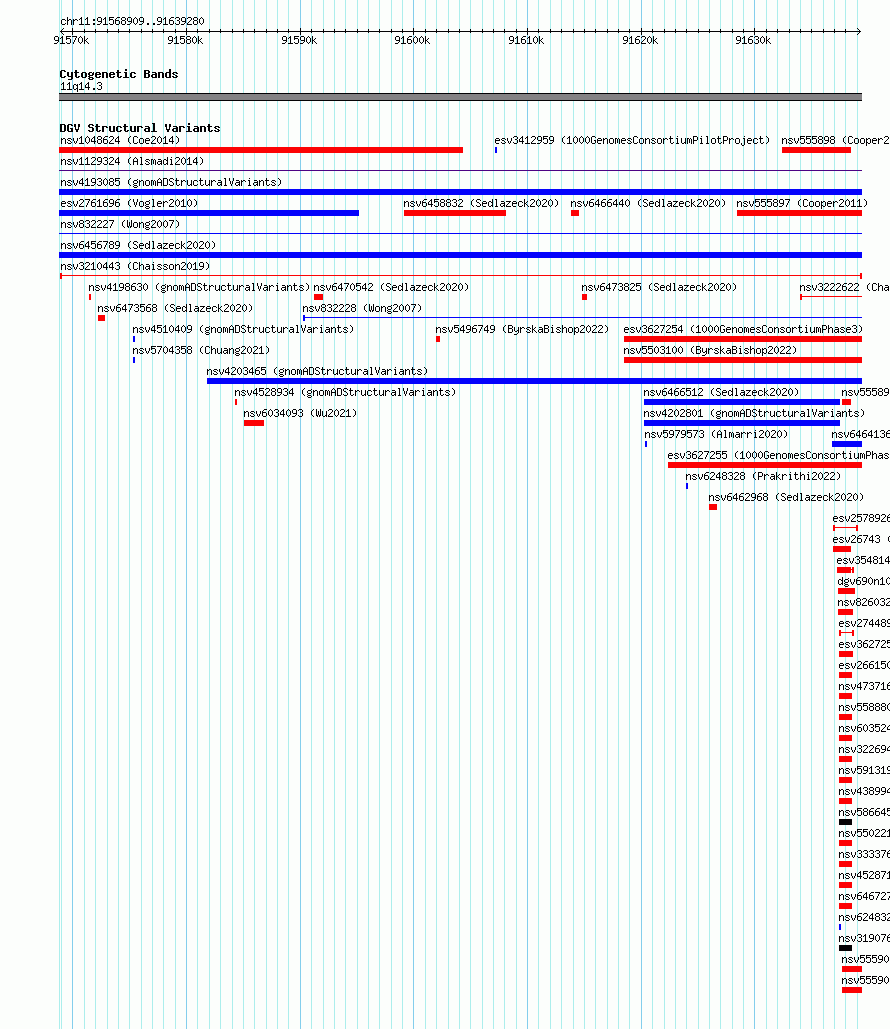The image size is (890, 1029).
Task: Click the 11q14.3 band label
Action: [81, 87]
